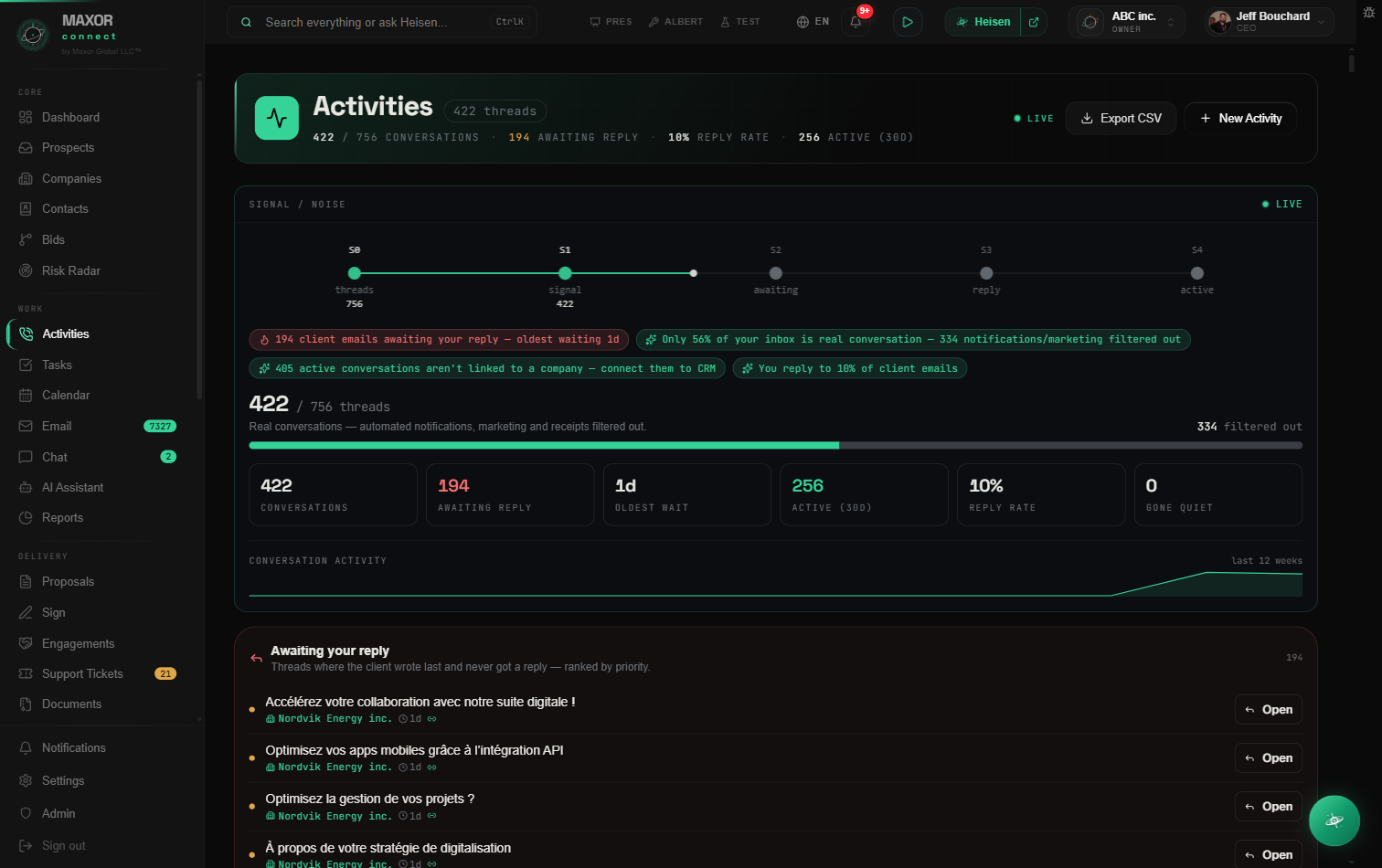Open Reports via its pie chart icon
Viewport: 1382px width, 868px height.
pyautogui.click(x=26, y=517)
